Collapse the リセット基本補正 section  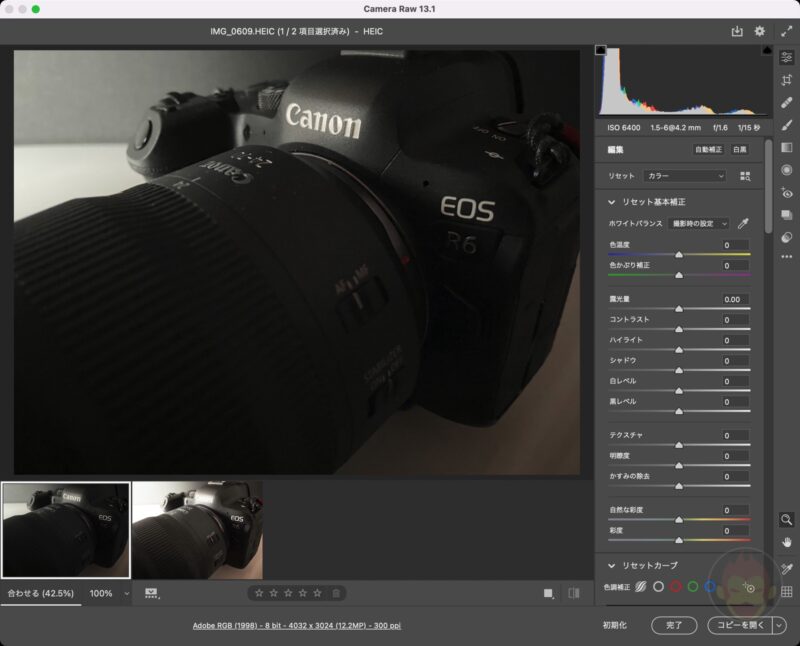[611, 202]
